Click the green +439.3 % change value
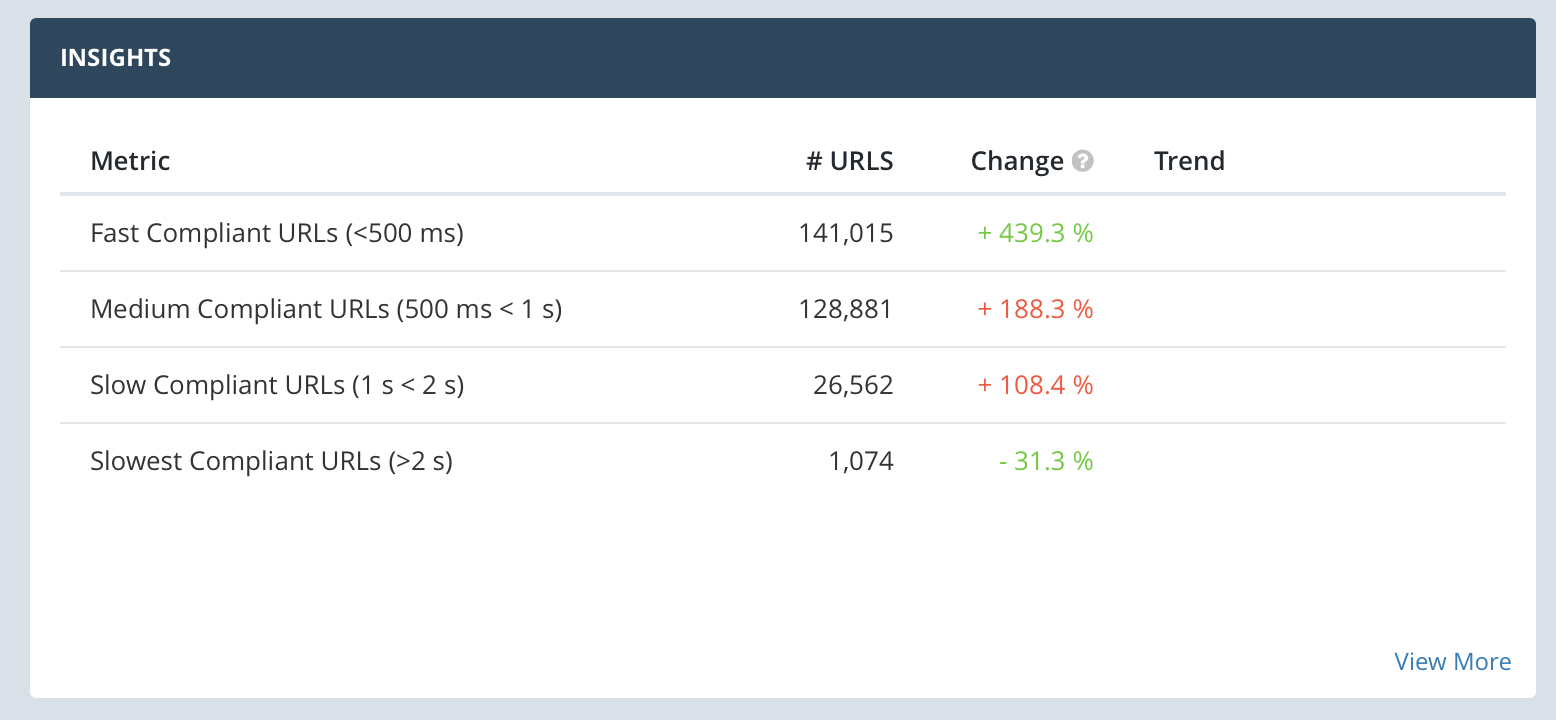Viewport: 1556px width, 720px height. coord(1035,233)
